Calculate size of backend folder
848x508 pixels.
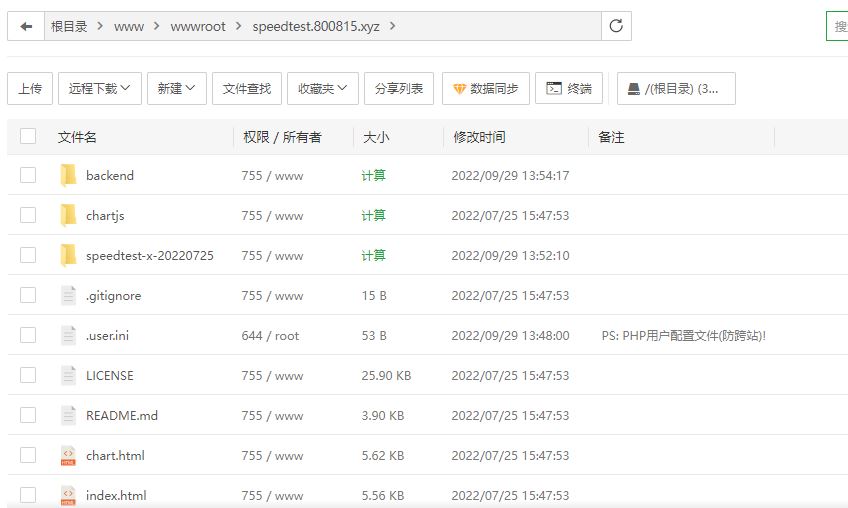tap(373, 176)
